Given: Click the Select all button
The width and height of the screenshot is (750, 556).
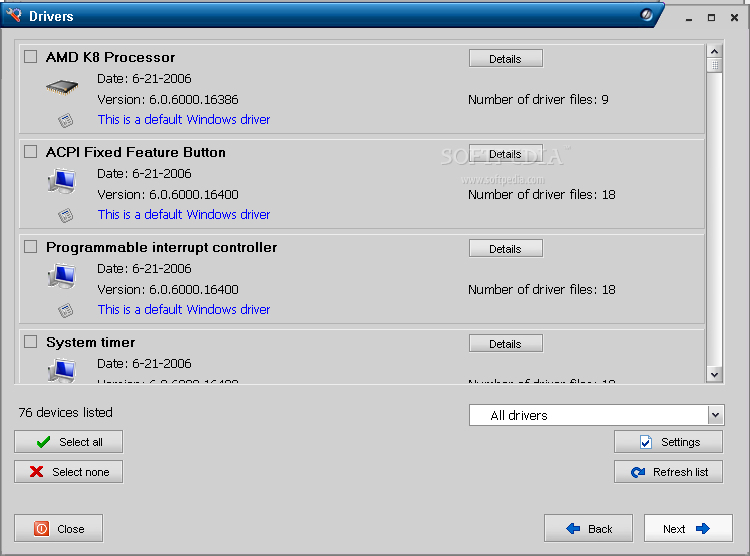Looking at the screenshot, I should coord(68,442).
